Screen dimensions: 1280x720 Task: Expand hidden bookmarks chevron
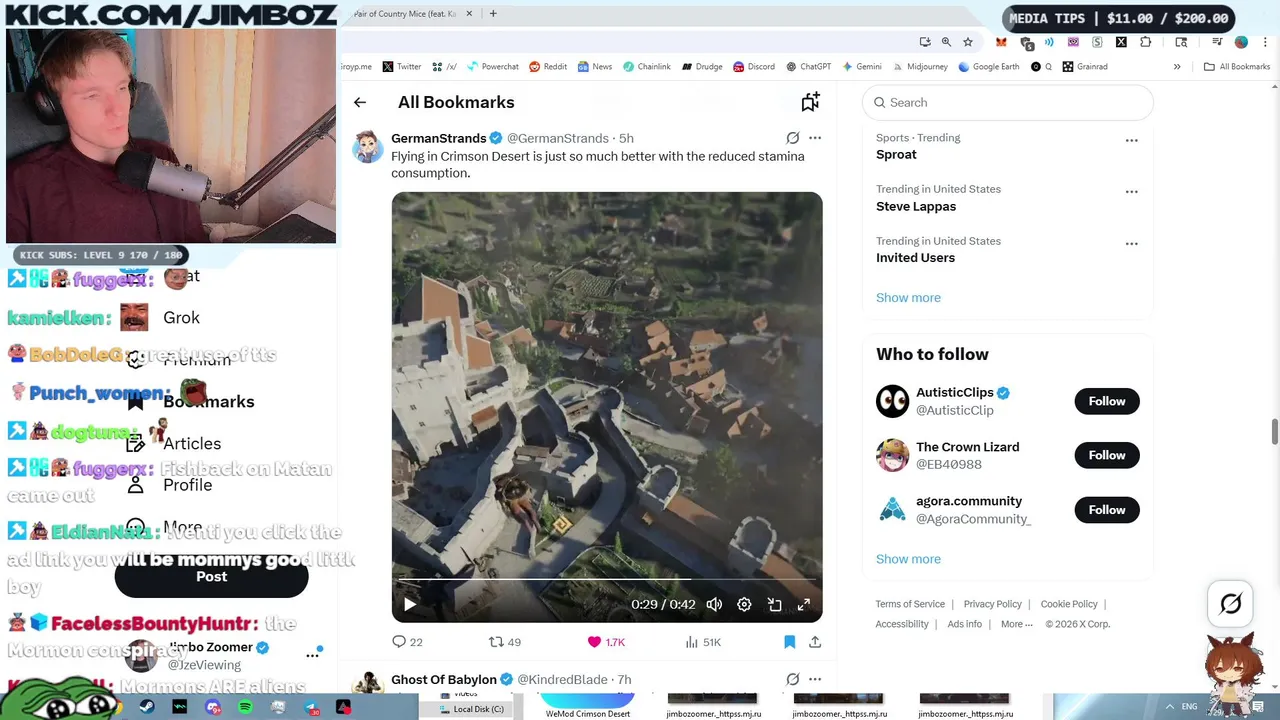[x=1177, y=67]
